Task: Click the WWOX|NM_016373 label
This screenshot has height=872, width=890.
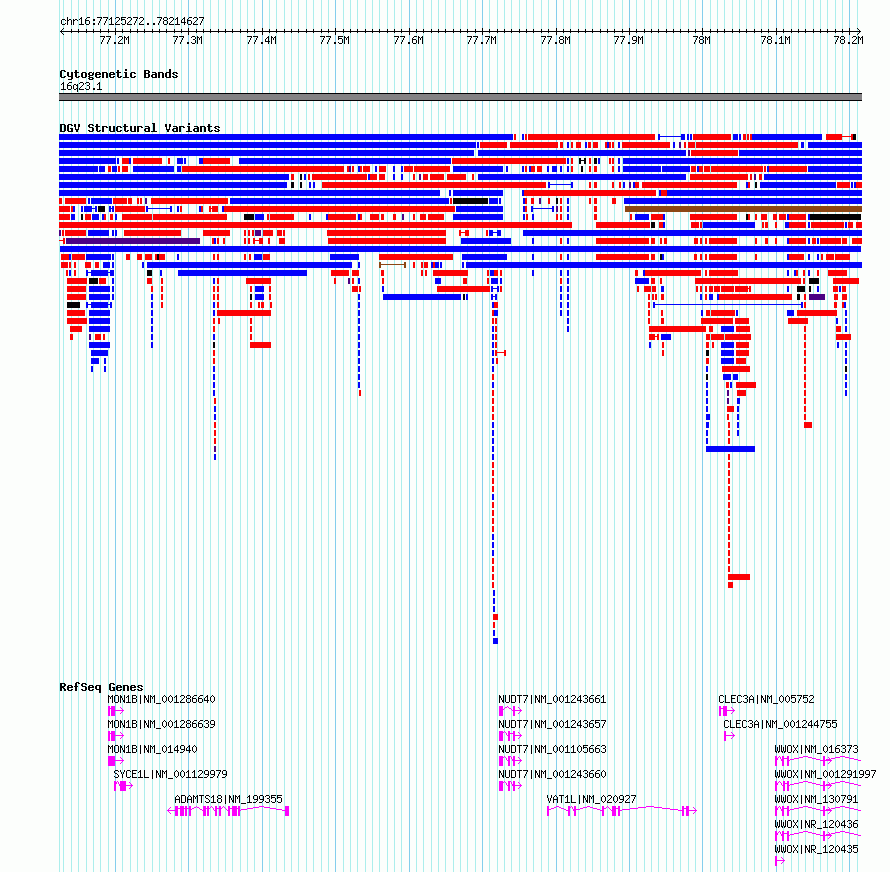Action: pos(817,749)
